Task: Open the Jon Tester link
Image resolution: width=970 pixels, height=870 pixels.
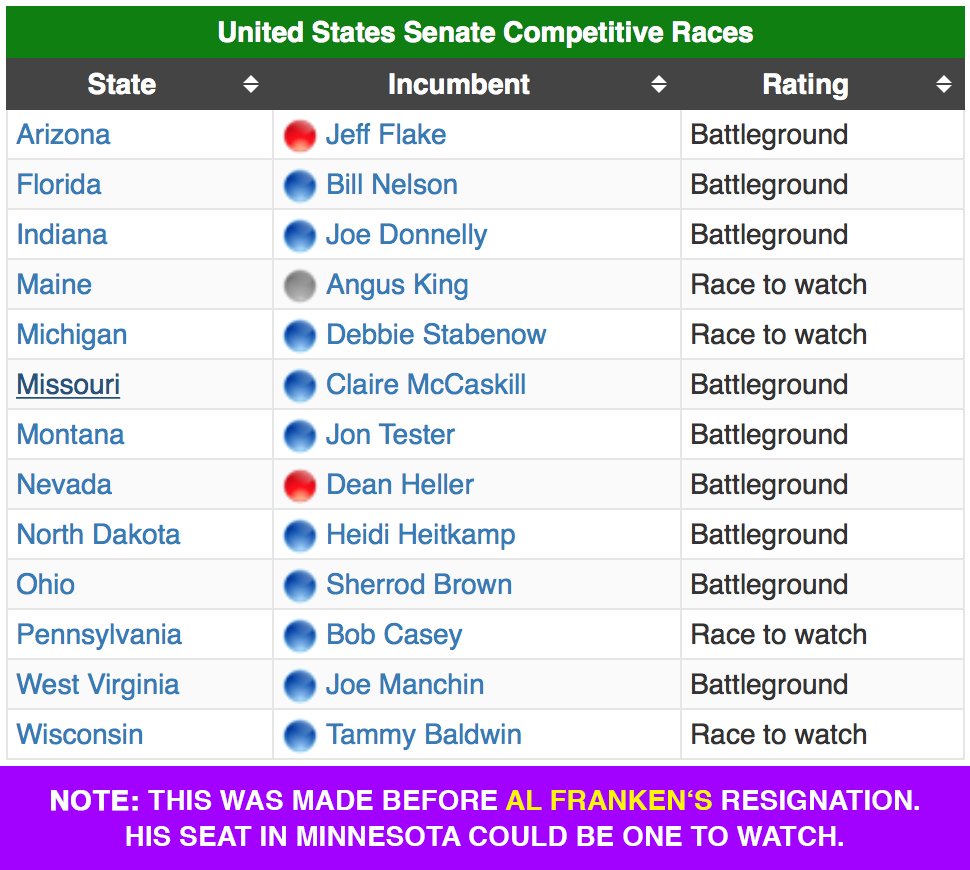Action: coord(390,434)
